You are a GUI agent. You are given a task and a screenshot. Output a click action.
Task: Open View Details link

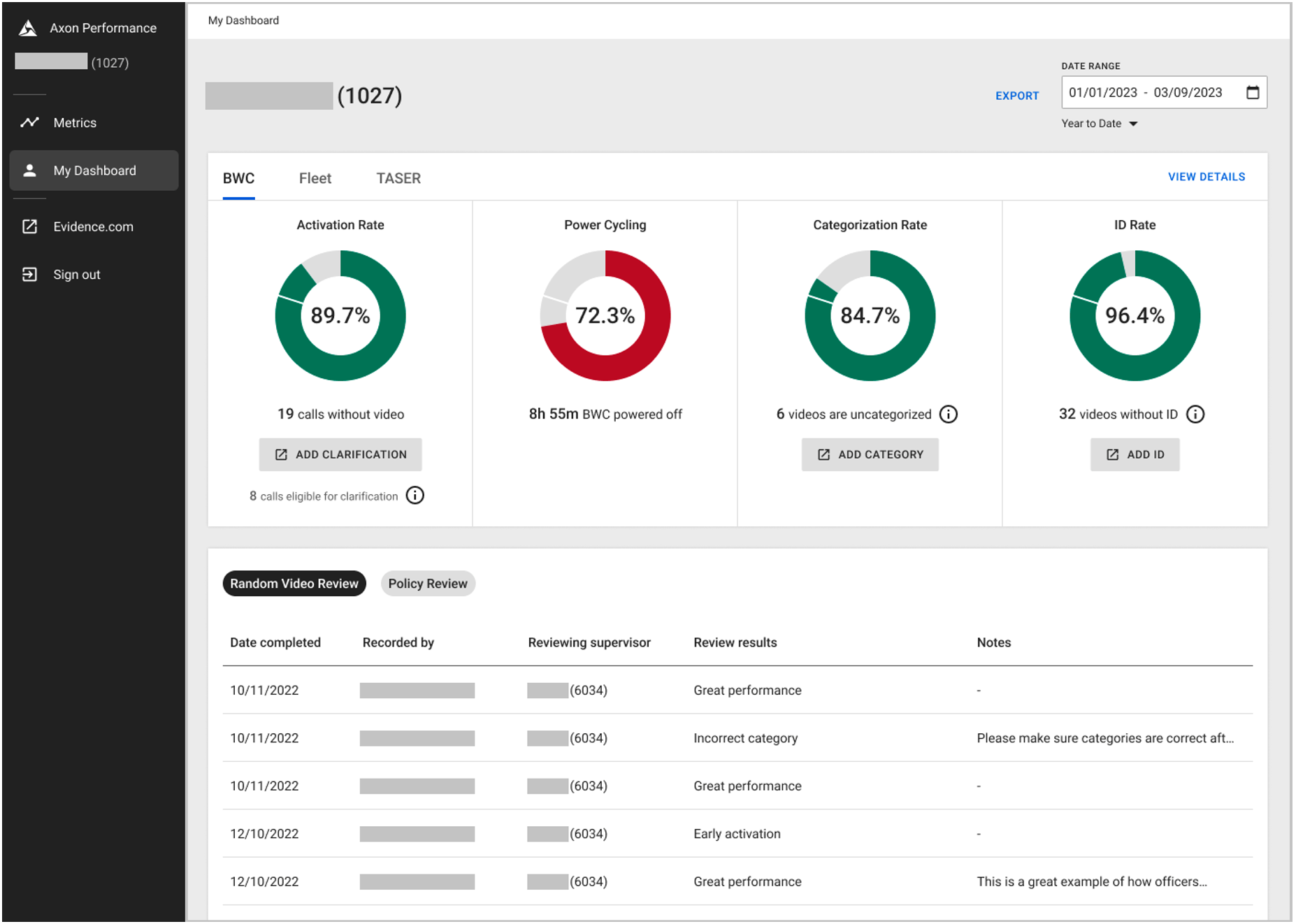[1206, 177]
